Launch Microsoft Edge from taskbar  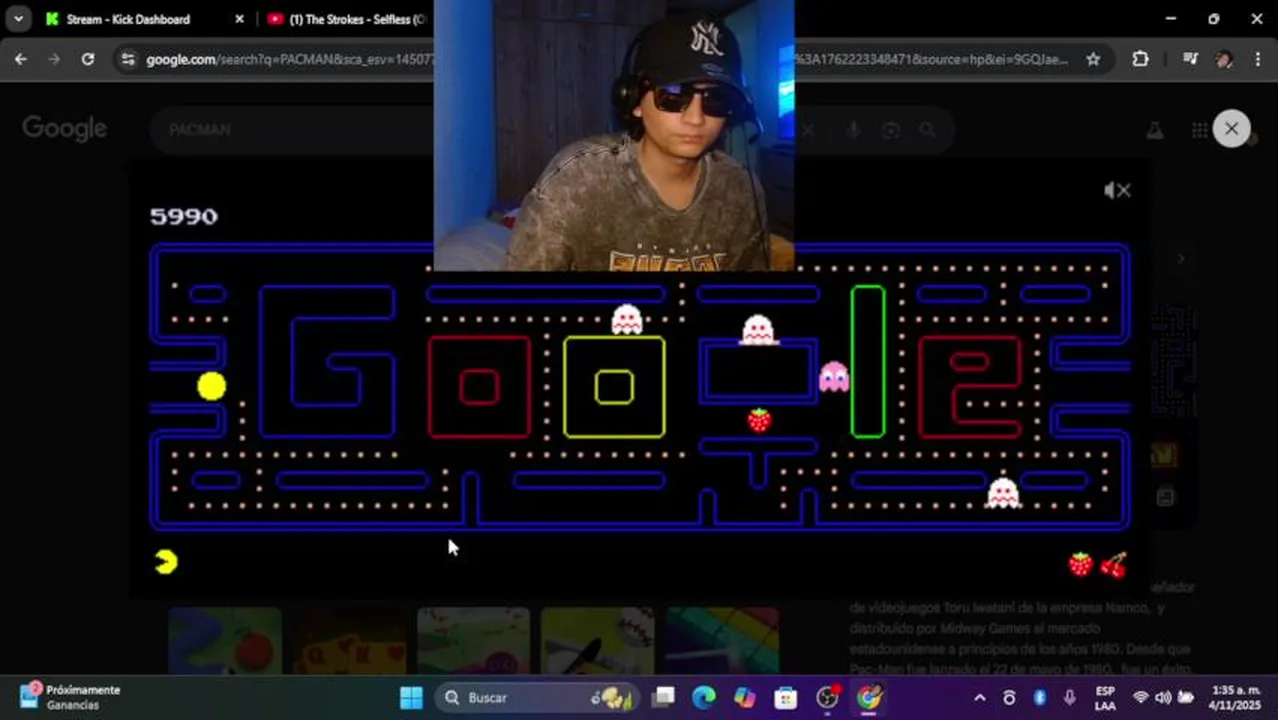[704, 697]
